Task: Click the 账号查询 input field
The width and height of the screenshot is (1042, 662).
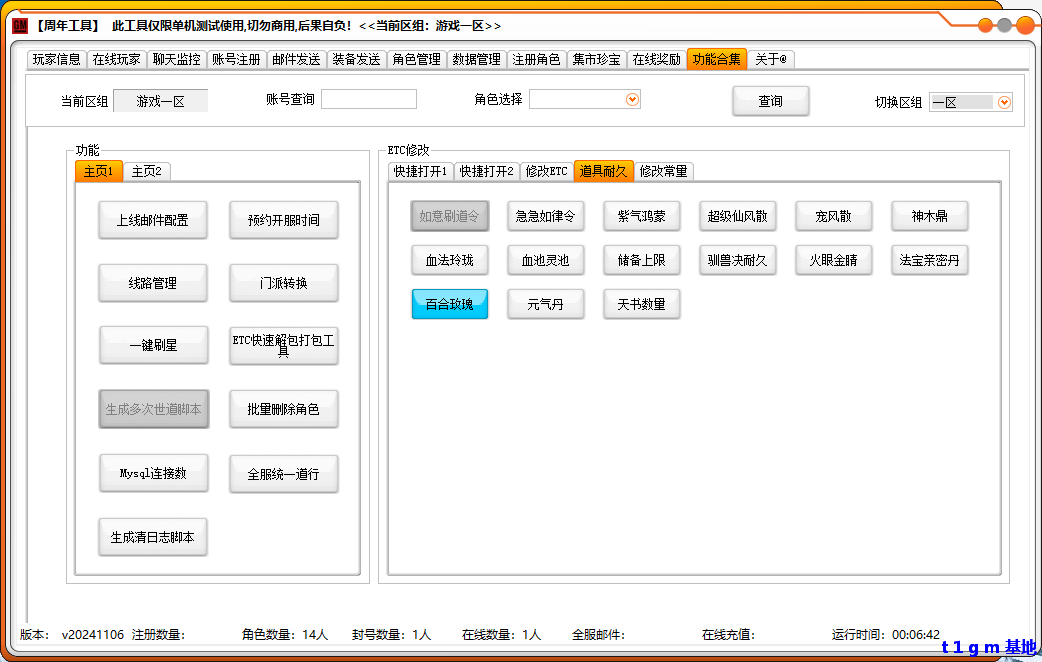Action: (368, 99)
